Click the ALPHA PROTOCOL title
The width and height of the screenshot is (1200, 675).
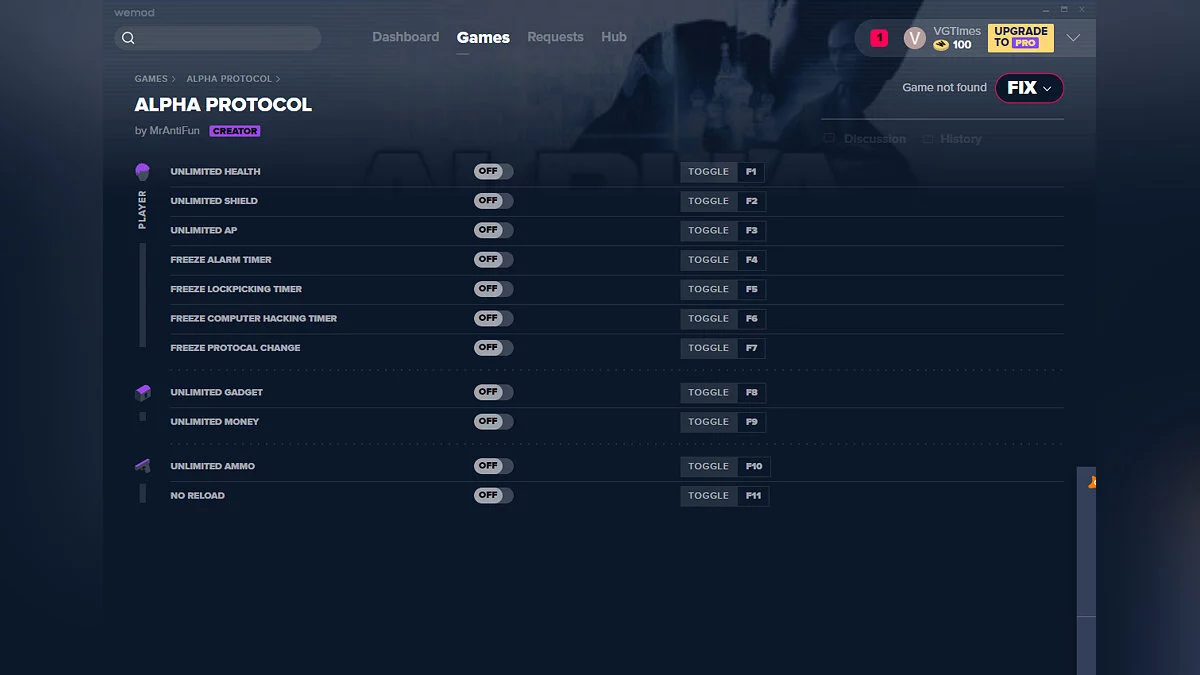pyautogui.click(x=223, y=105)
